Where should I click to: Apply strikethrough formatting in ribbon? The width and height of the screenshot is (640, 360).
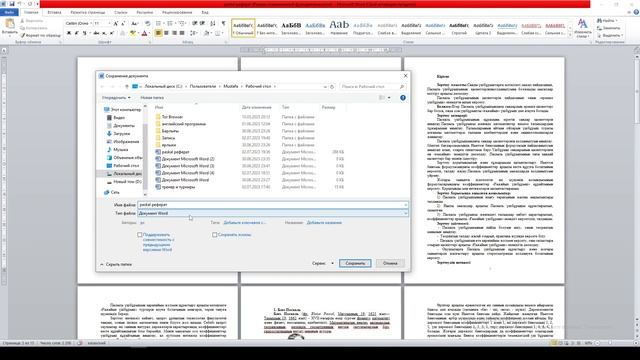click(96, 33)
